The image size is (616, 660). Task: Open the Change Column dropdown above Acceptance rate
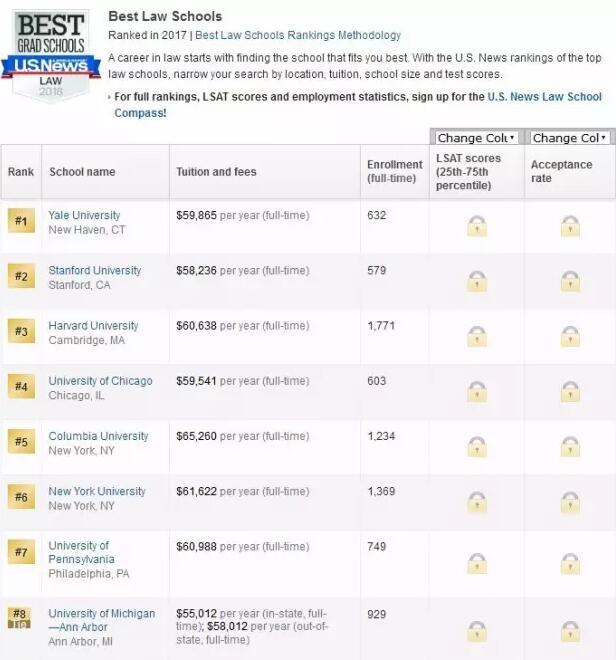click(568, 138)
